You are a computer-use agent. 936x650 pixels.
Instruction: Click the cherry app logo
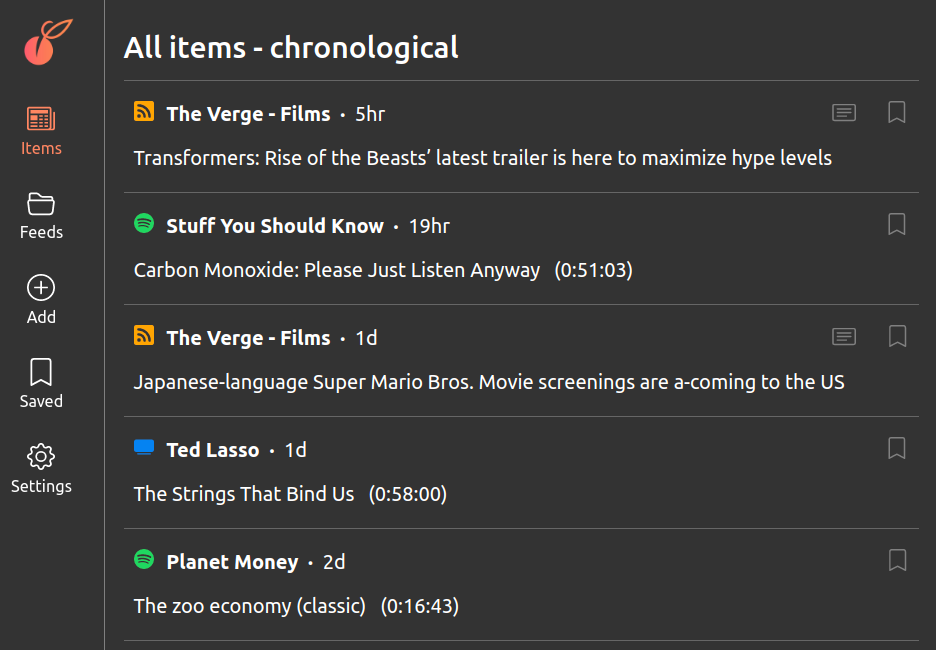click(48, 42)
